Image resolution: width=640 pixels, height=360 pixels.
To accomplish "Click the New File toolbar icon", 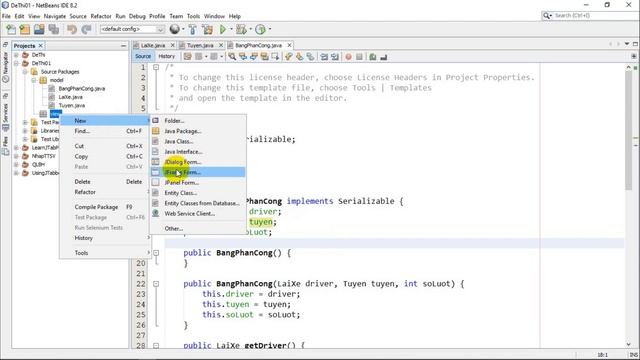I will click(11, 29).
